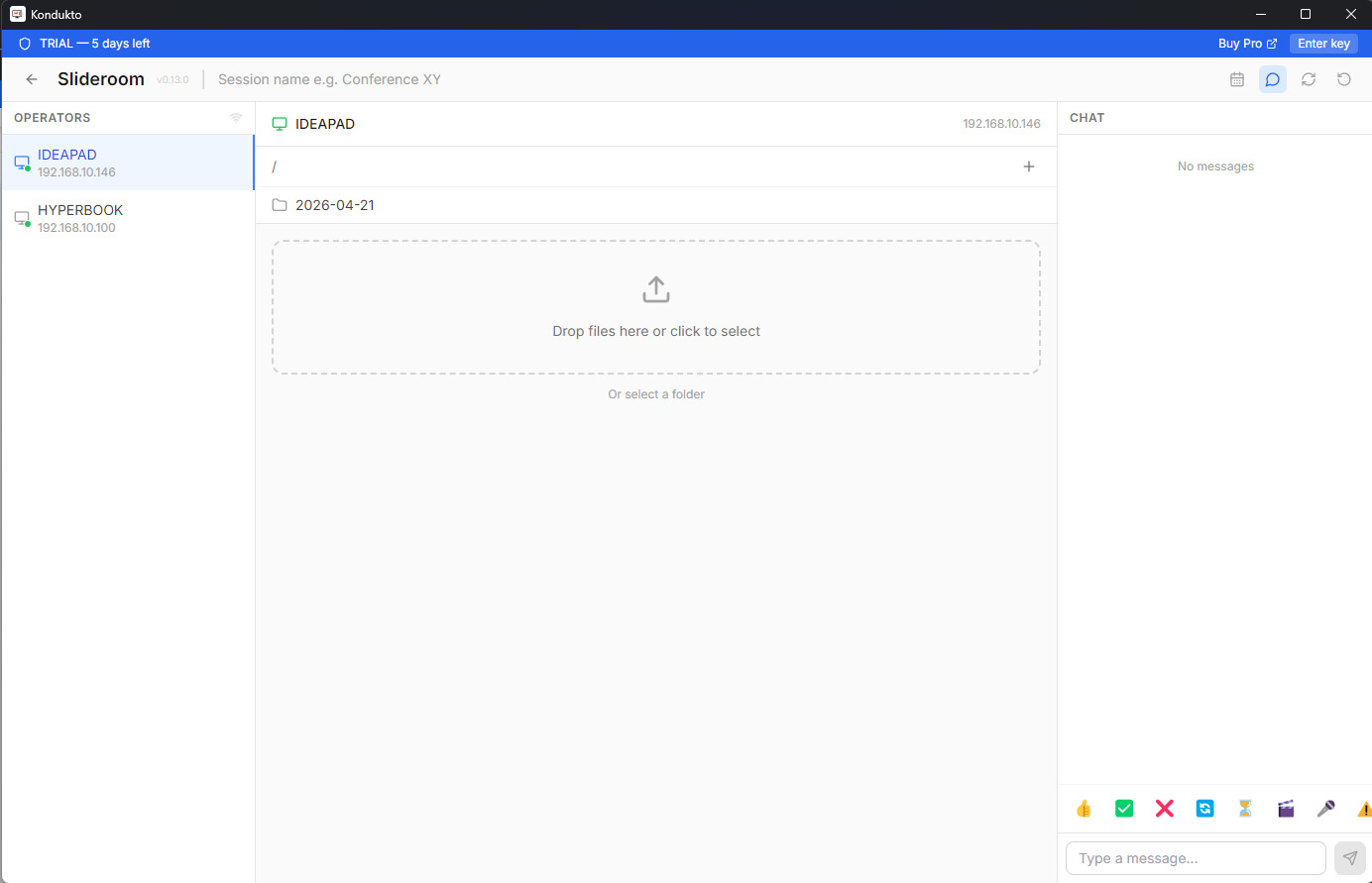
Task: Send microphone quick reaction
Action: coord(1326,809)
